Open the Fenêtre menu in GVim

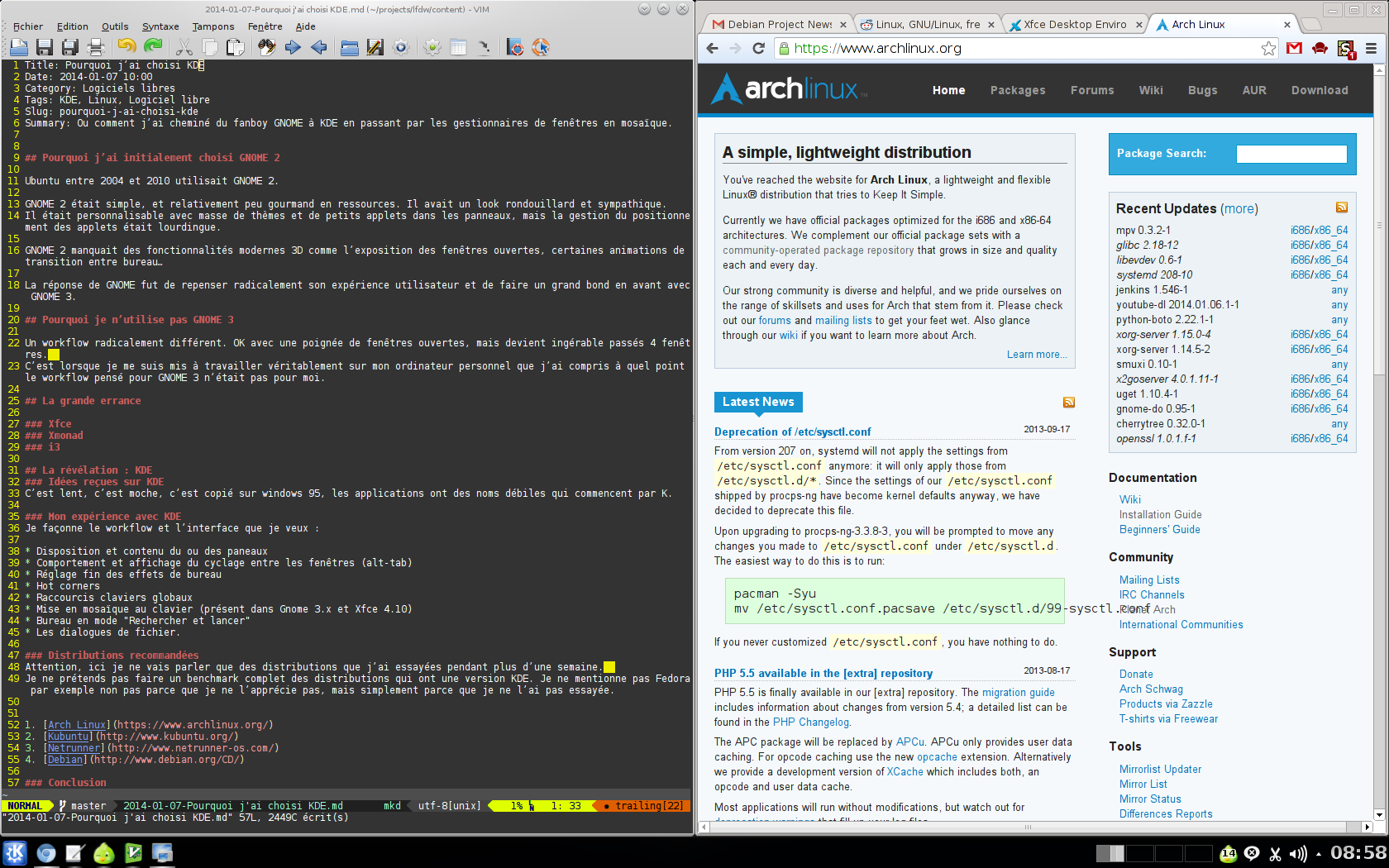tap(265, 26)
